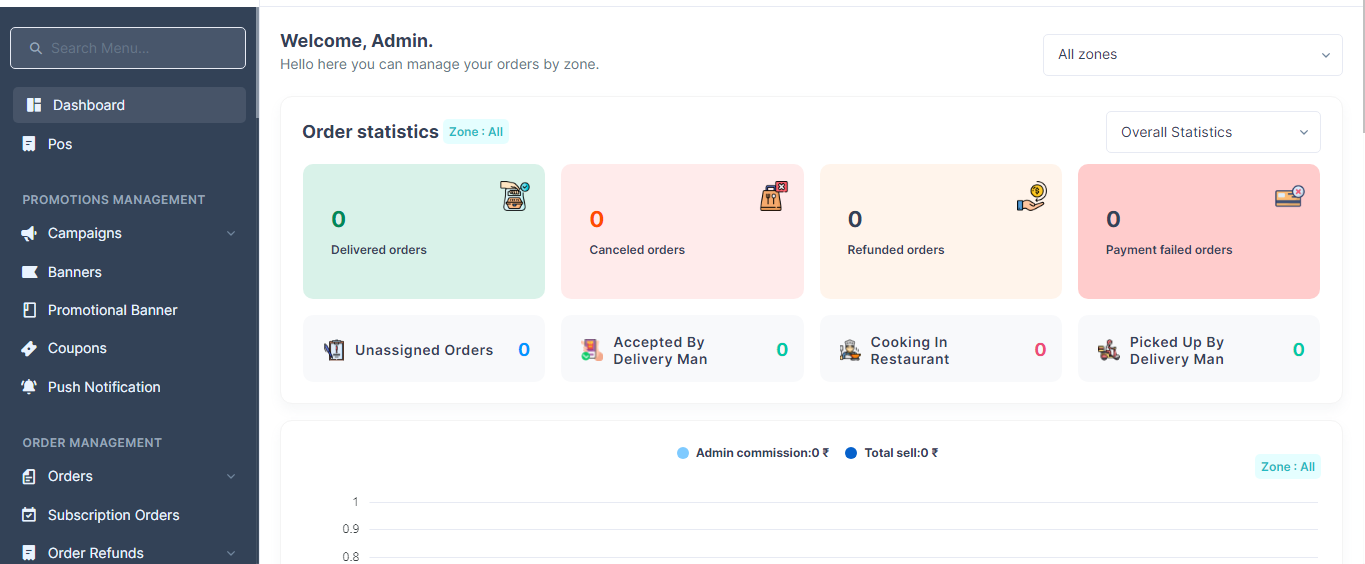Expand the Orders submenu chevron

pos(231,477)
